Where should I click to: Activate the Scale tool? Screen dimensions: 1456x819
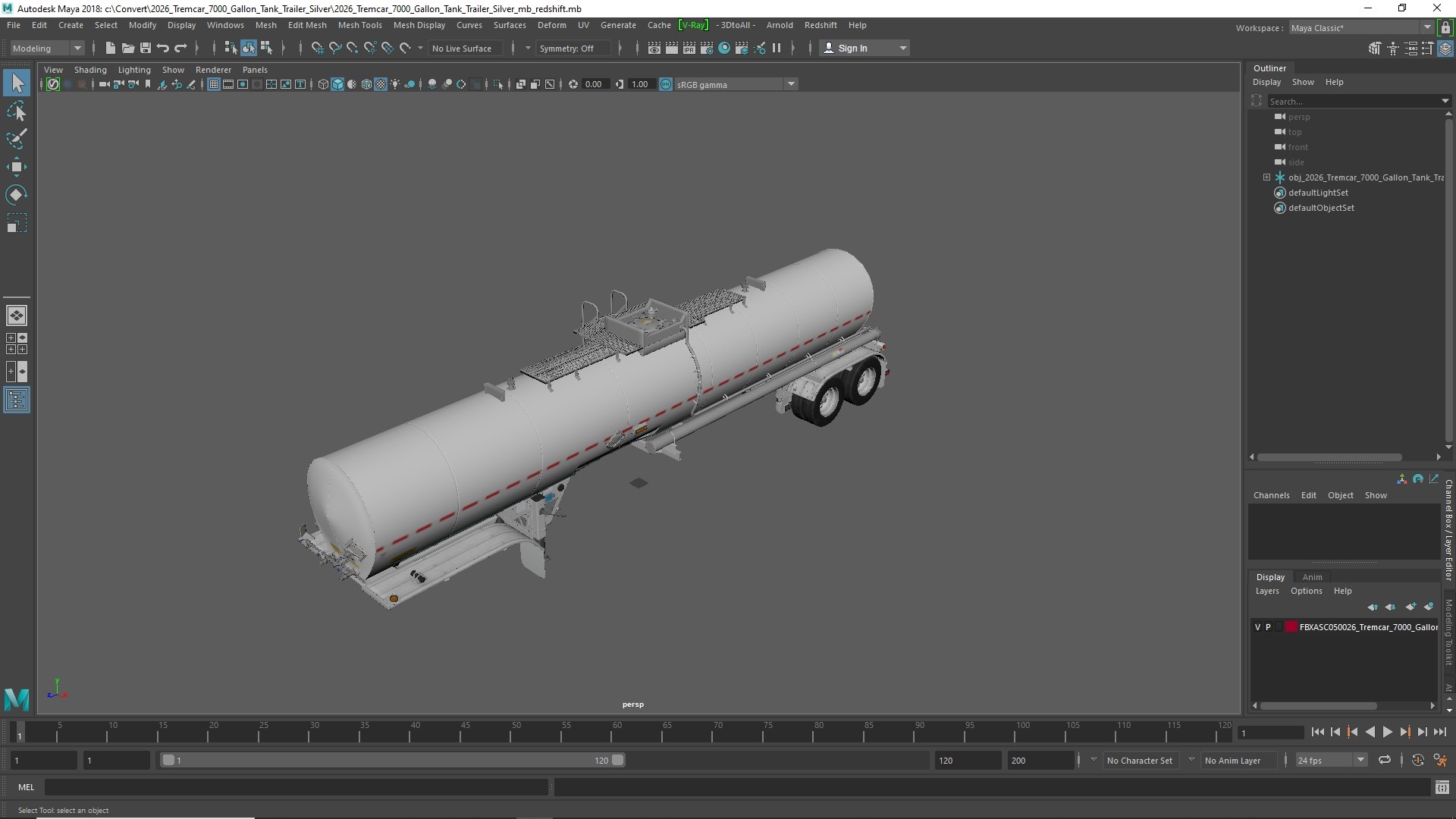17,223
